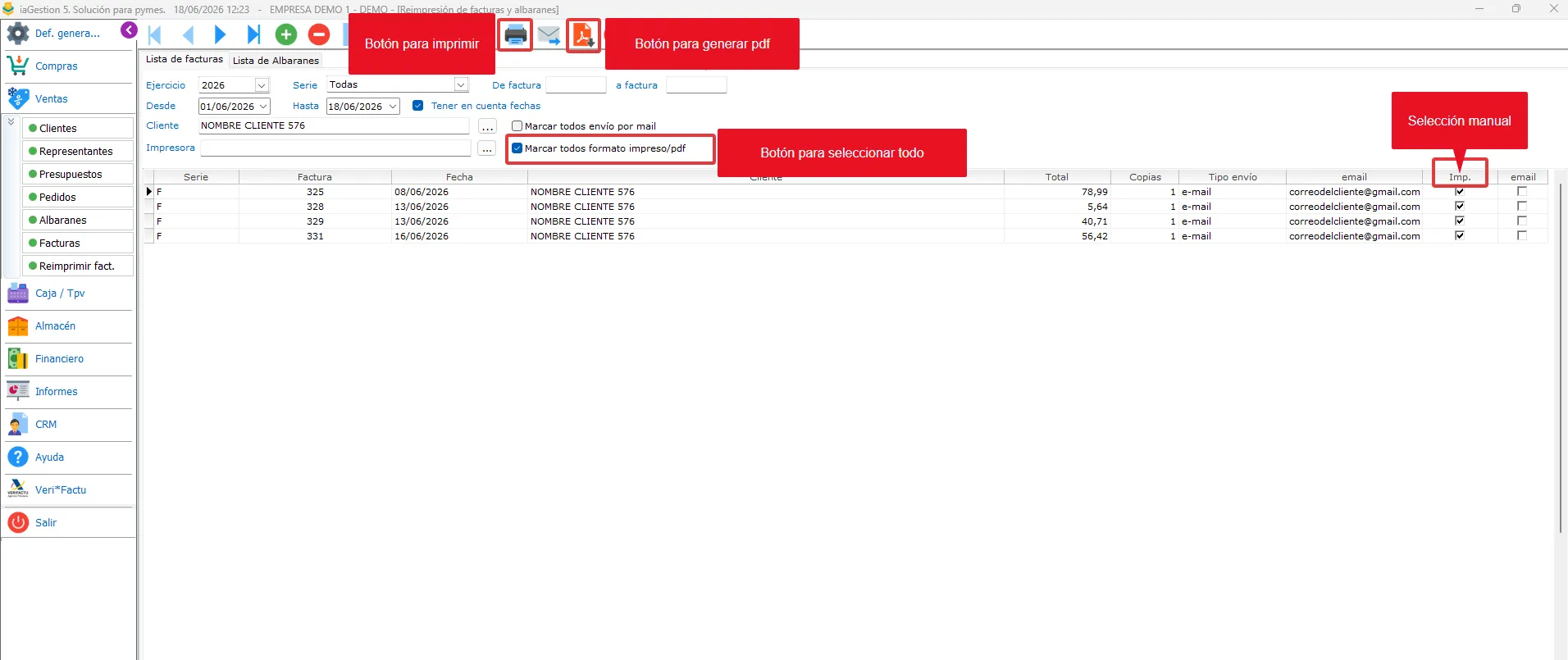Image resolution: width=1568 pixels, height=660 pixels.
Task: Click the Cliente lookup ellipsis button
Action: pos(487,127)
